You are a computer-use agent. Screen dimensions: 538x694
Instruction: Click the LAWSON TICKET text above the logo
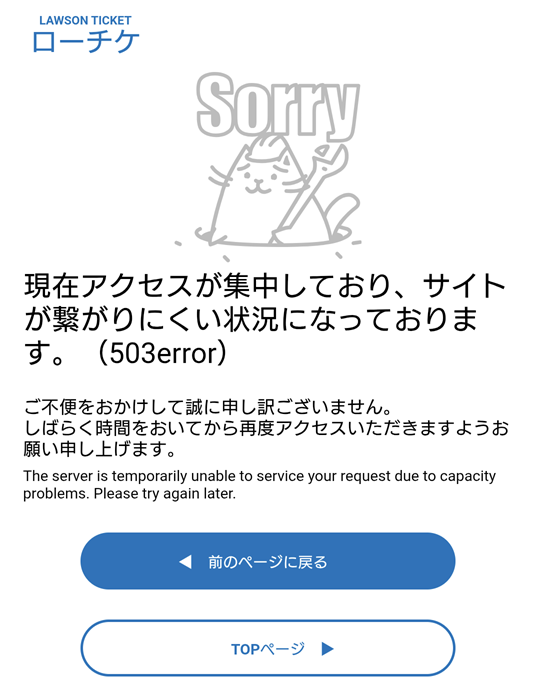[x=85, y=20]
